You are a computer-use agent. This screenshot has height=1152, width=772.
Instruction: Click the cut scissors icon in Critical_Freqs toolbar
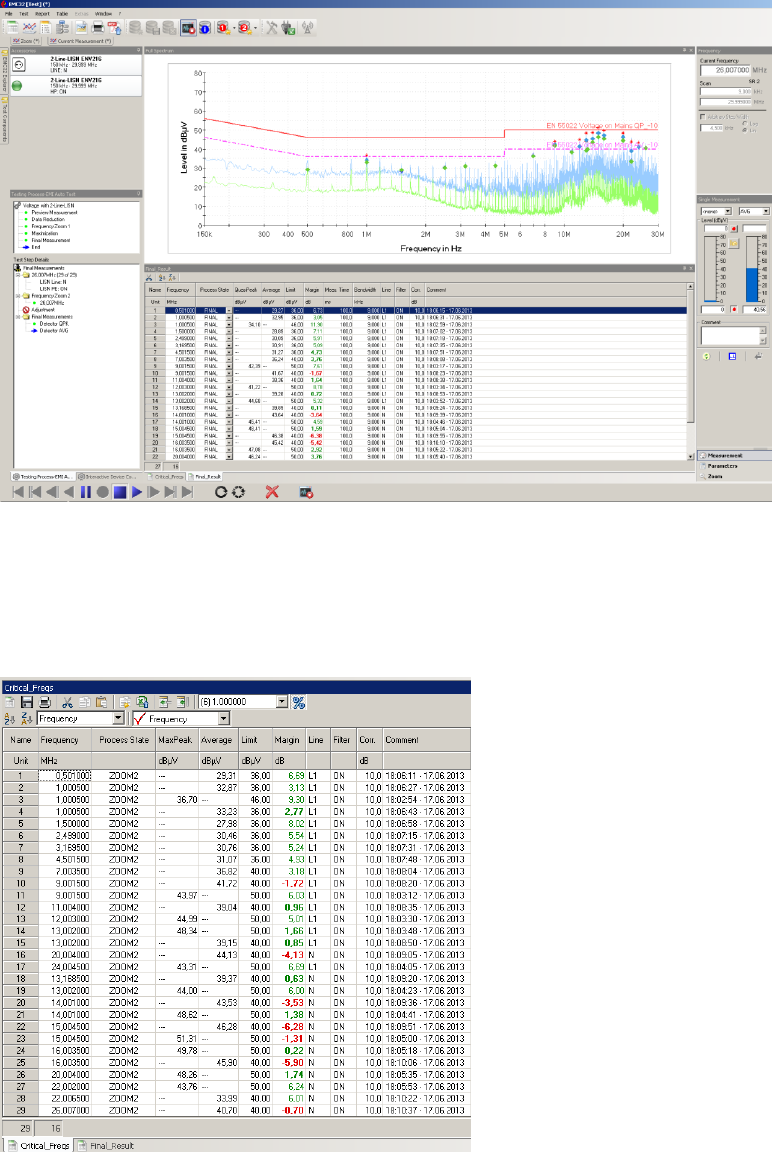[x=67, y=702]
